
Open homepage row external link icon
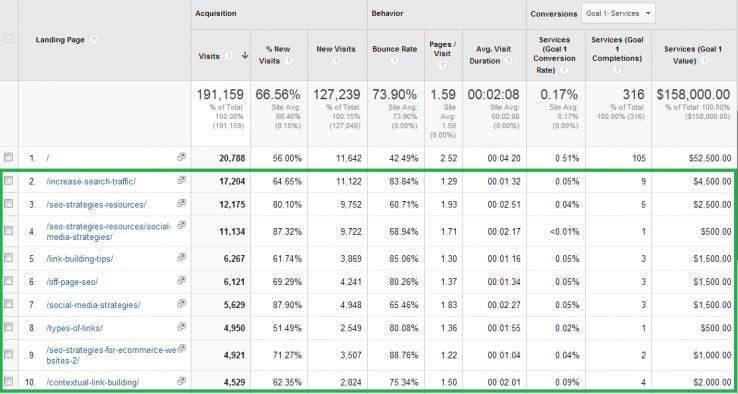tap(181, 157)
